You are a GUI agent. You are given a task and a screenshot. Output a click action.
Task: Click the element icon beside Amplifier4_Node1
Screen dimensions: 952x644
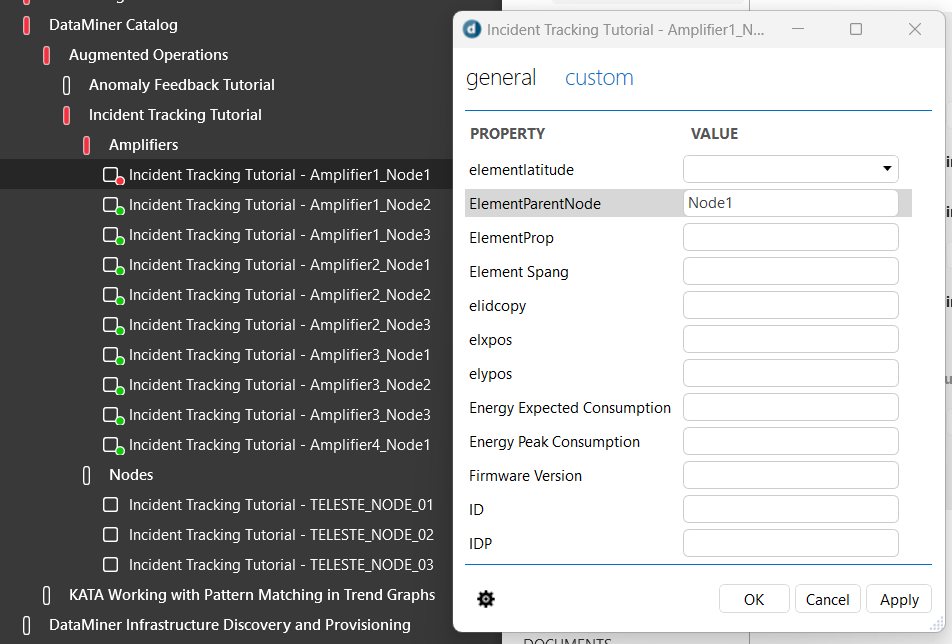(109, 444)
